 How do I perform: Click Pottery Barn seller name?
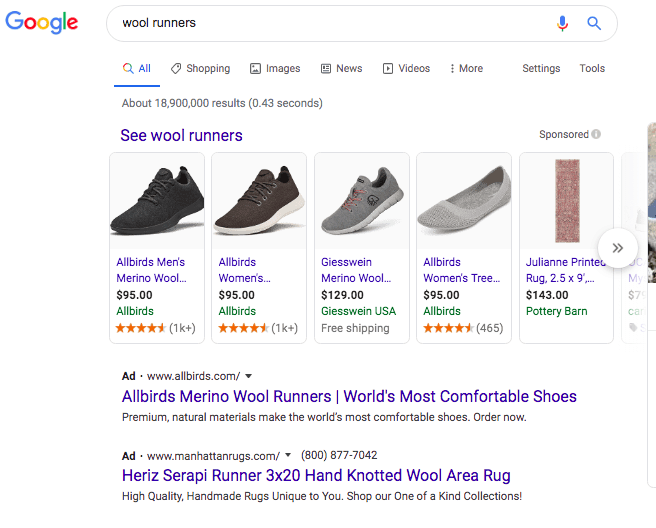click(x=556, y=311)
